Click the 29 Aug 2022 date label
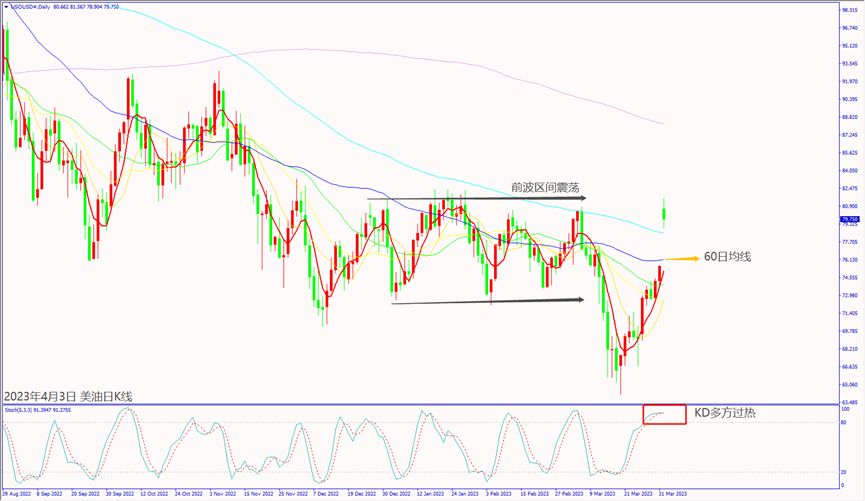Screen dimensions: 865x501 tap(18, 494)
